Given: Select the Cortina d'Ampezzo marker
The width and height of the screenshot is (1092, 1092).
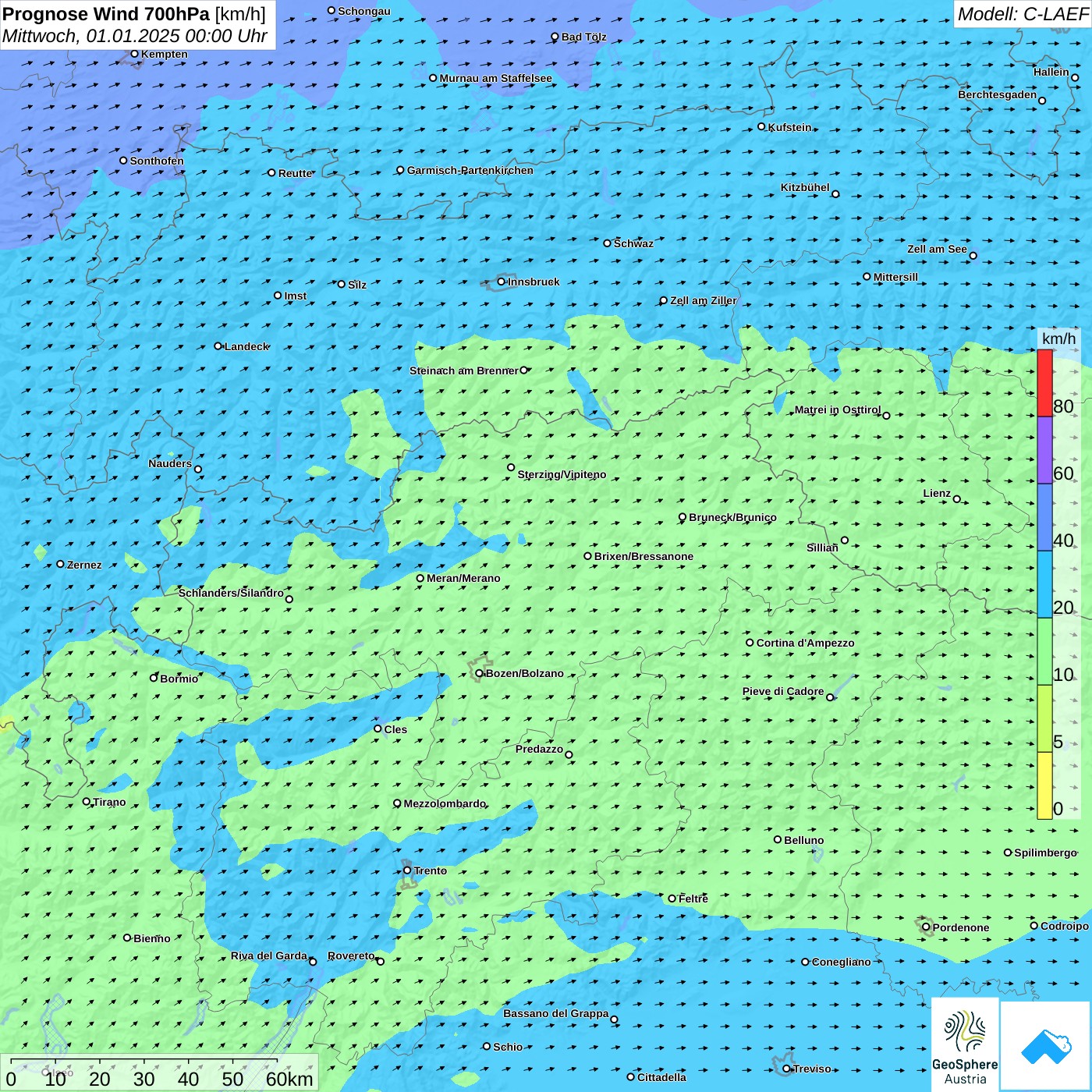Looking at the screenshot, I should click(750, 643).
